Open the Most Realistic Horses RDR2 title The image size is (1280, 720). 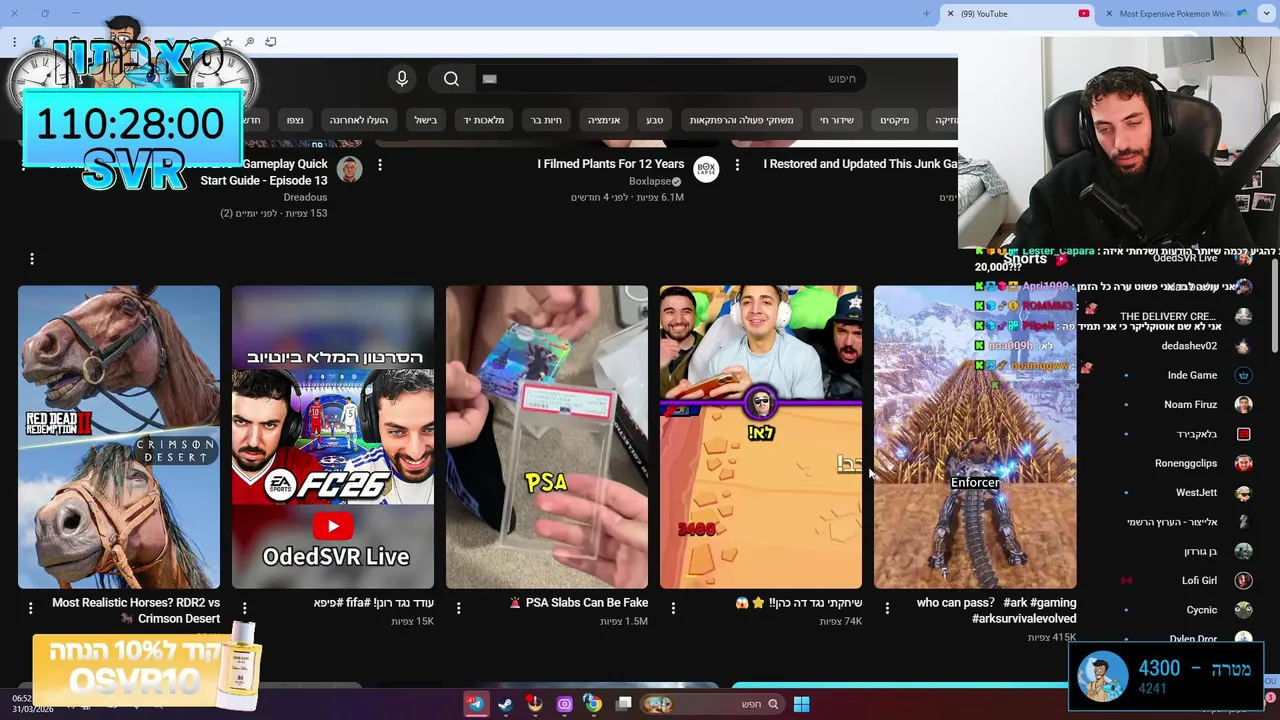tap(136, 611)
